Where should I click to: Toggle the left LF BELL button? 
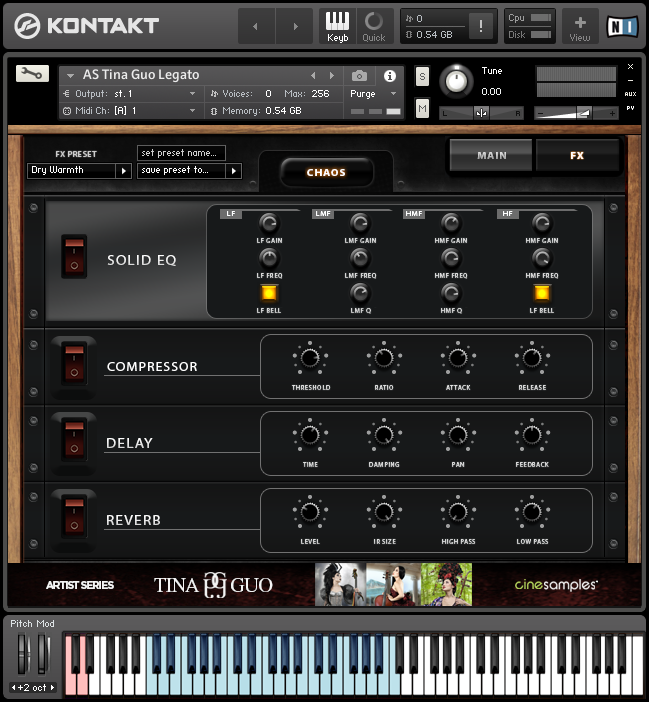(x=269, y=293)
